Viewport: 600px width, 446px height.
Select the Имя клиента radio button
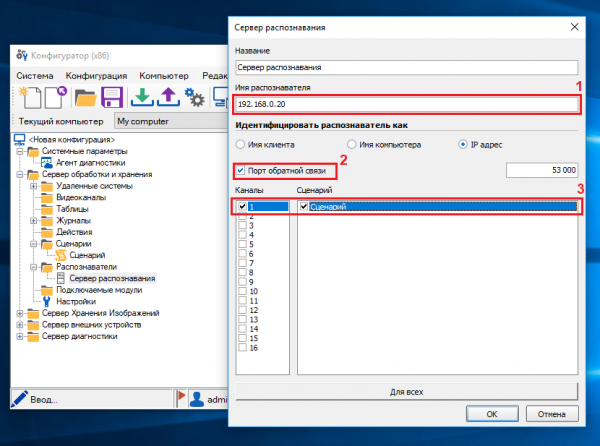coord(241,144)
